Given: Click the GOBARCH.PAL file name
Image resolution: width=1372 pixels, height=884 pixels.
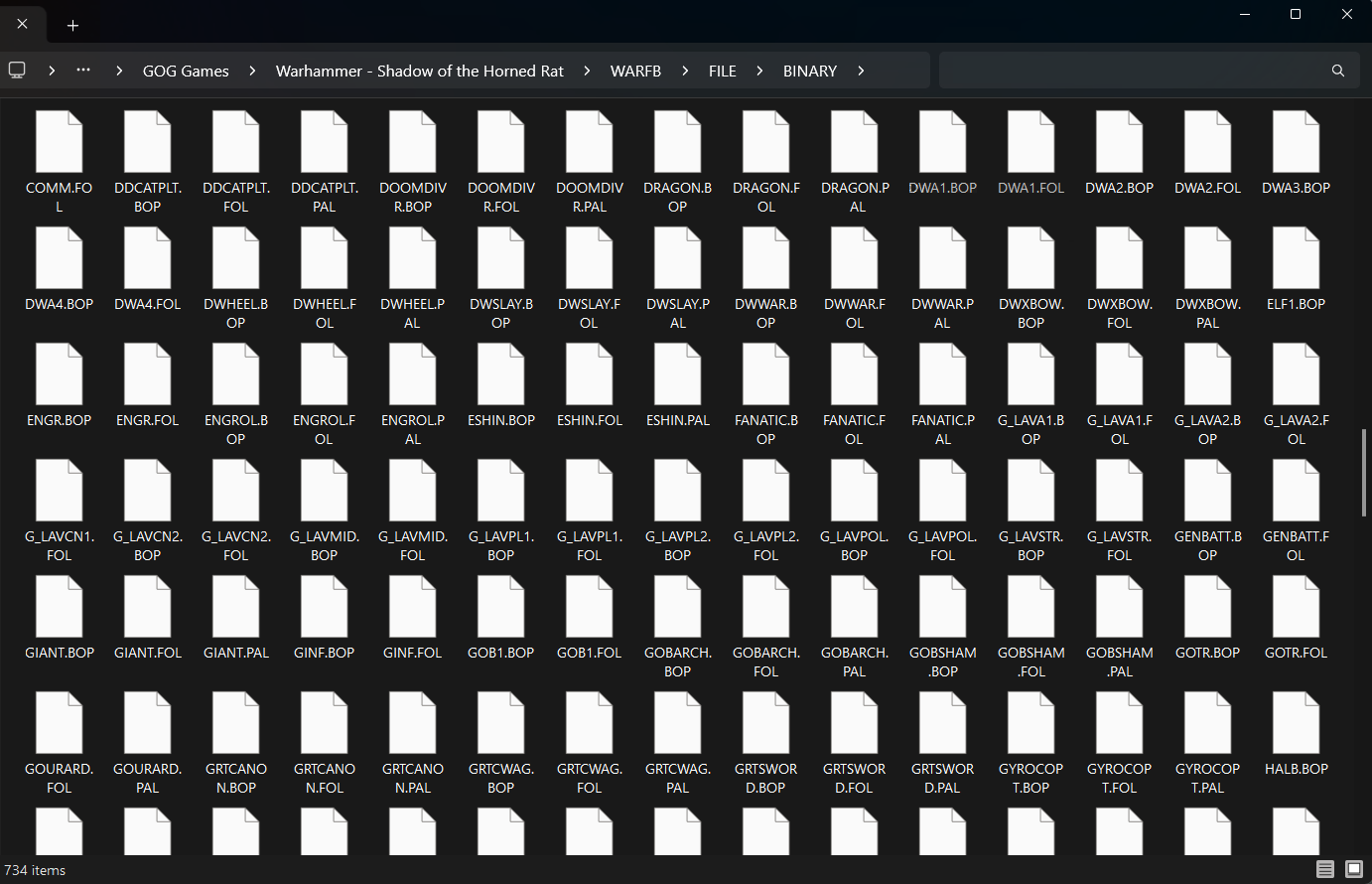Looking at the screenshot, I should 855,662.
